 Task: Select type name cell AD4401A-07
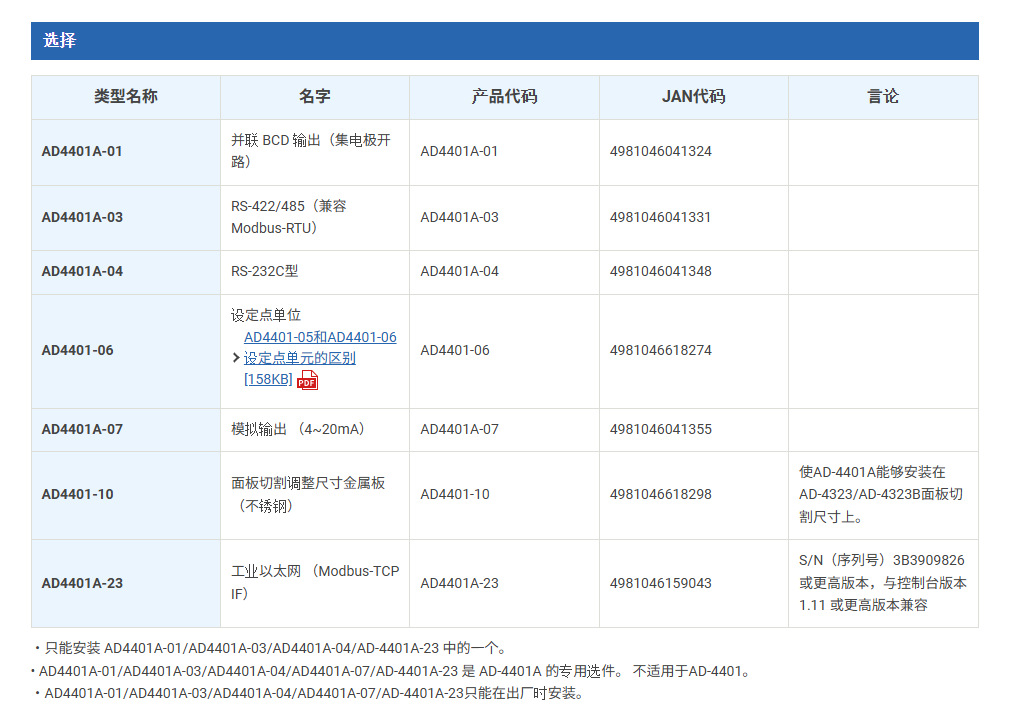click(126, 430)
